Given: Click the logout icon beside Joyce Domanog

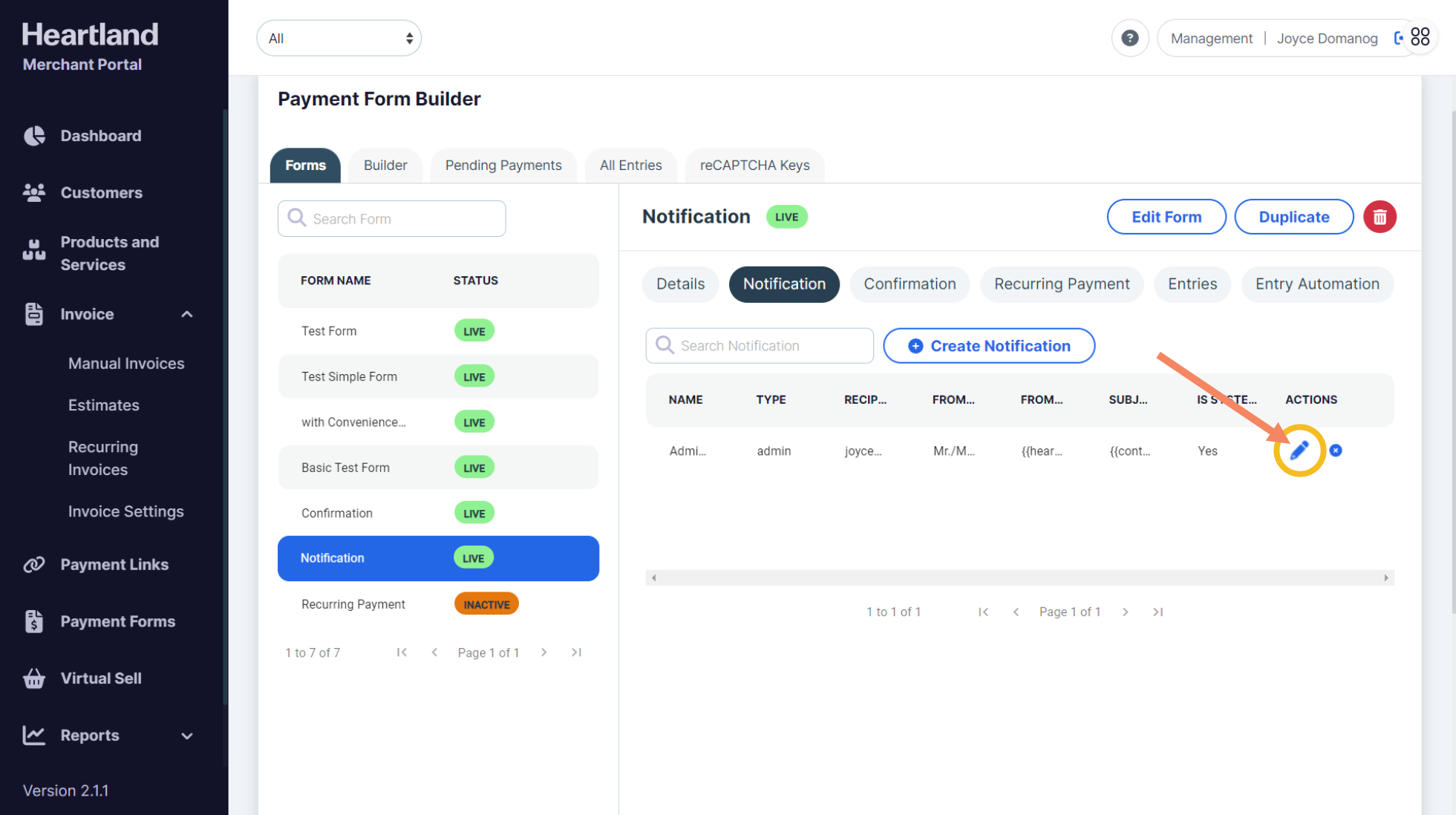Looking at the screenshot, I should pos(1398,38).
